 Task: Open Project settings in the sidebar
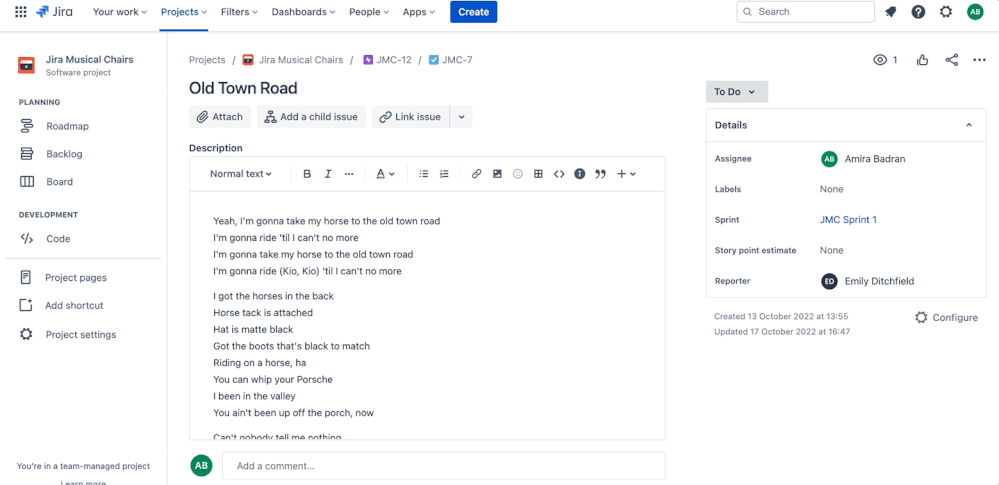(x=80, y=335)
